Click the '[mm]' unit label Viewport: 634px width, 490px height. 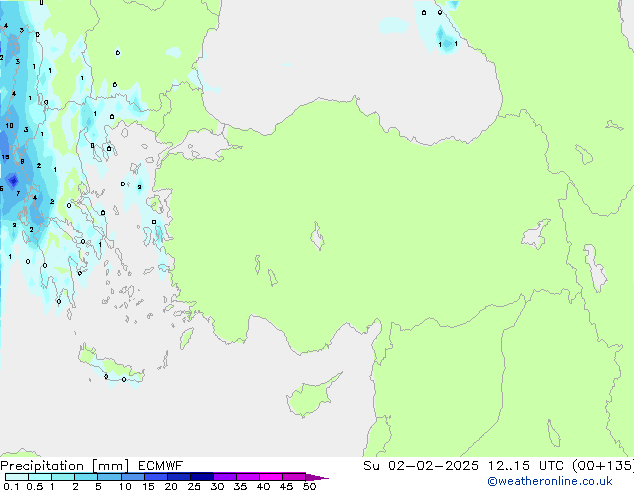pyautogui.click(x=110, y=466)
